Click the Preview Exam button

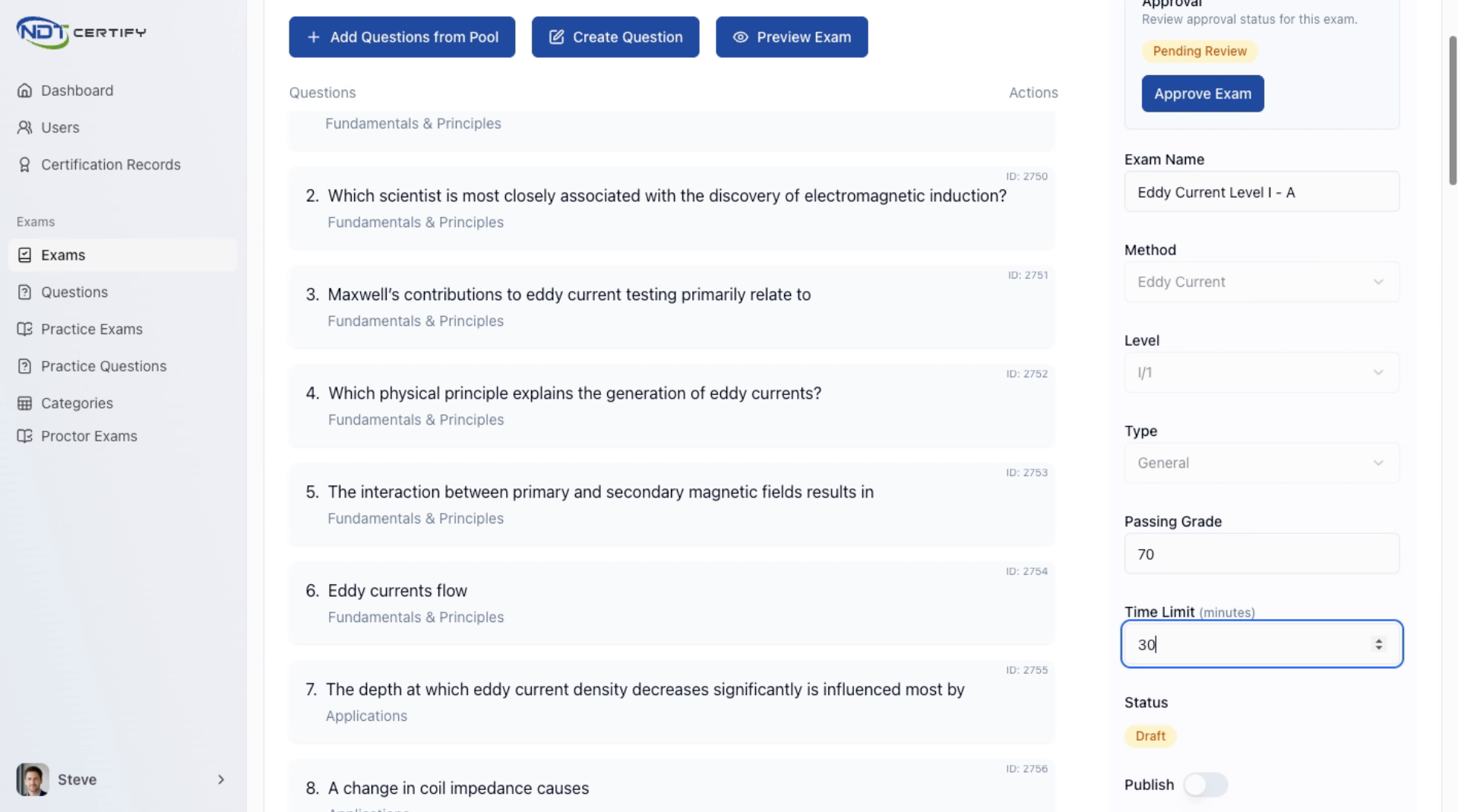792,37
